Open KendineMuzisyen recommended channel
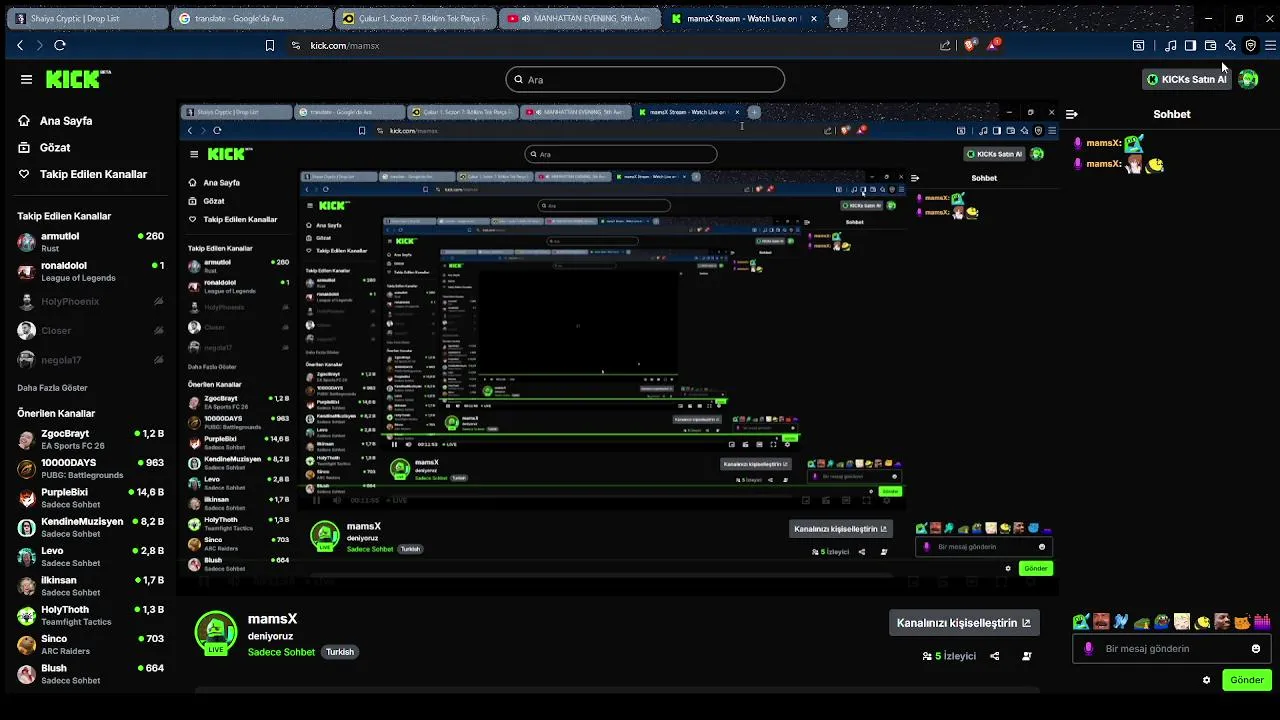The image size is (1280, 720). 90,527
